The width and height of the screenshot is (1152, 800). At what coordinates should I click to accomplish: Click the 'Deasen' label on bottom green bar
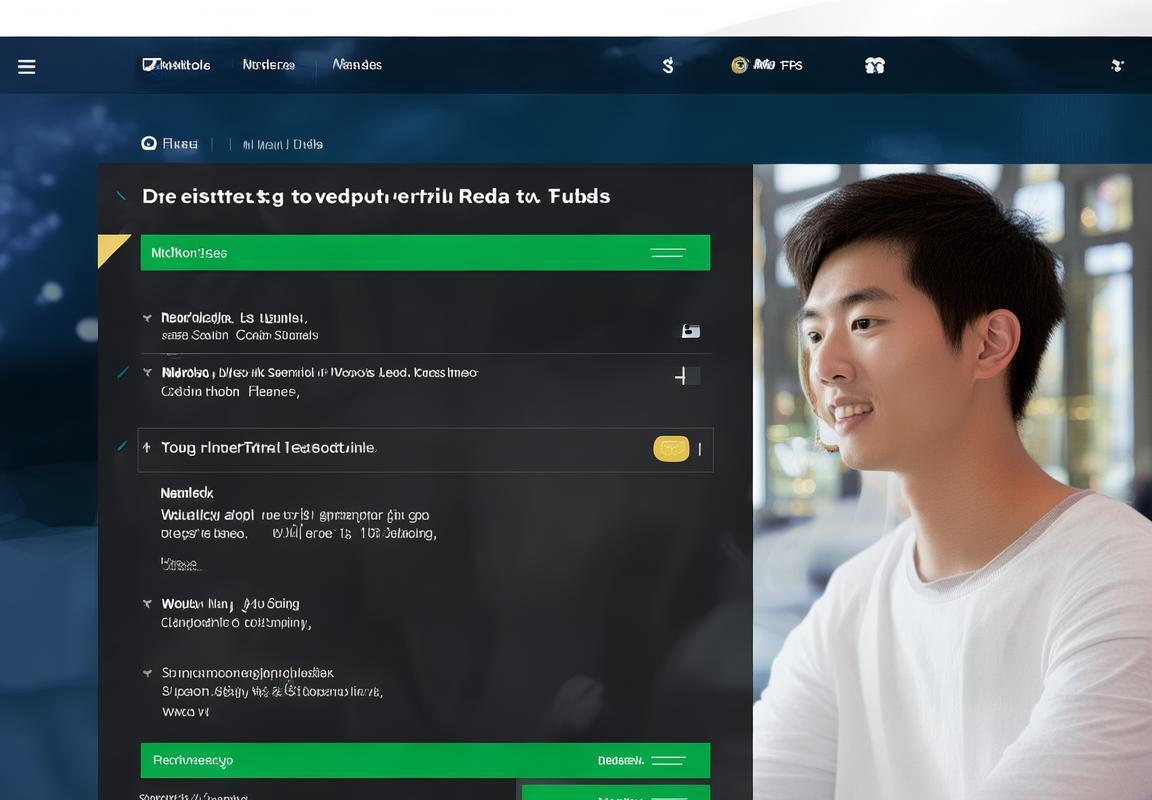click(620, 760)
